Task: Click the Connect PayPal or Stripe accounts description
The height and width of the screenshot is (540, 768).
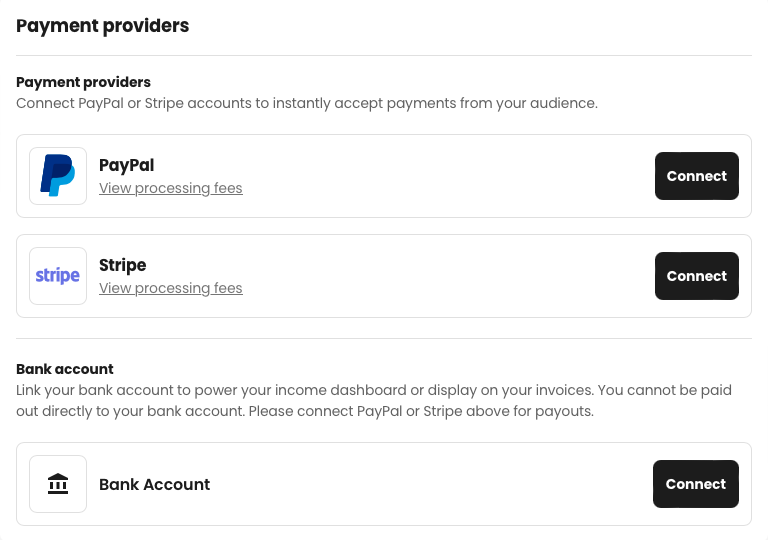Action: point(307,103)
